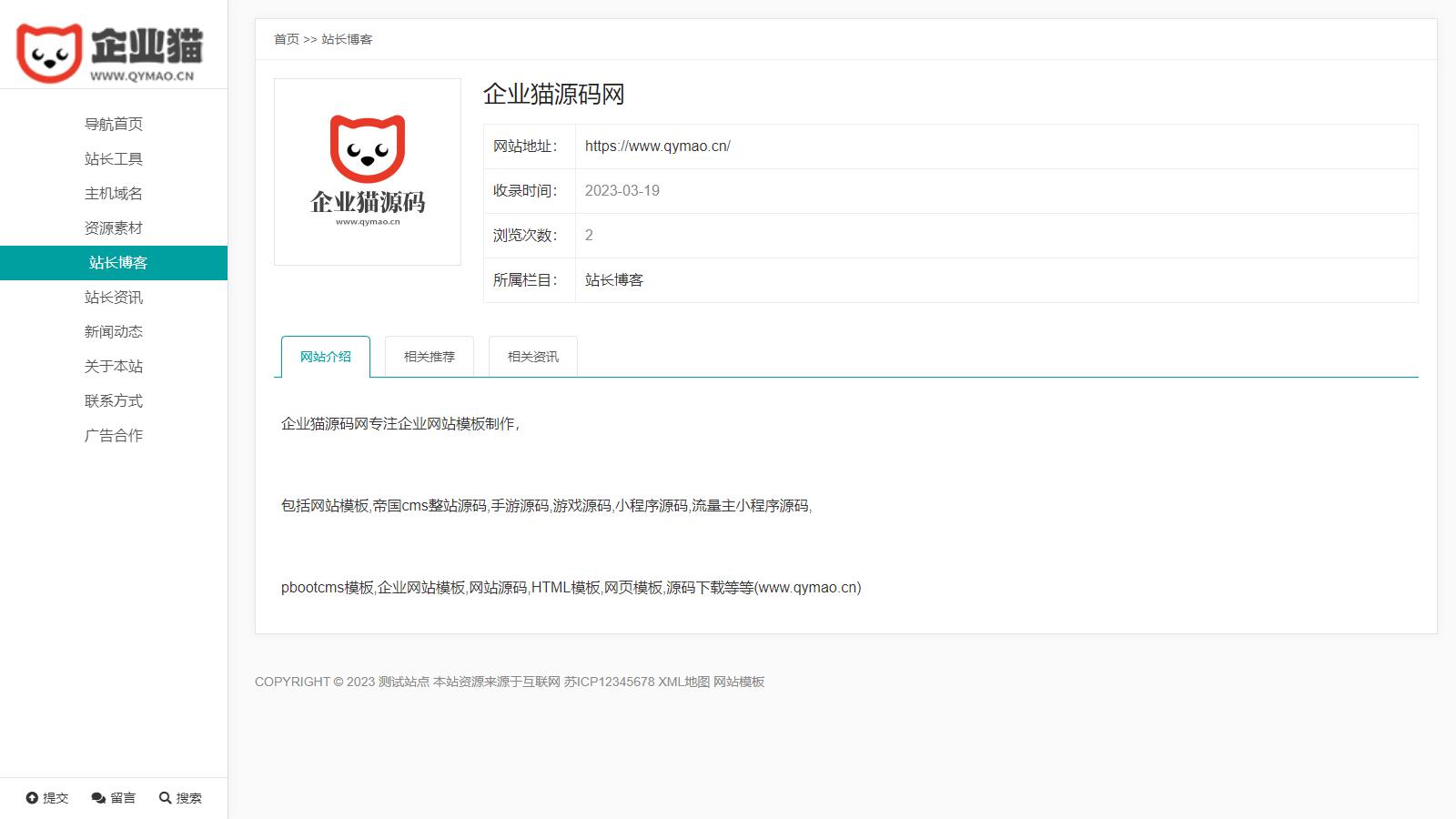Visit the https://www.qymao.cn/ website link
This screenshot has height=819, width=1456.
click(x=657, y=147)
